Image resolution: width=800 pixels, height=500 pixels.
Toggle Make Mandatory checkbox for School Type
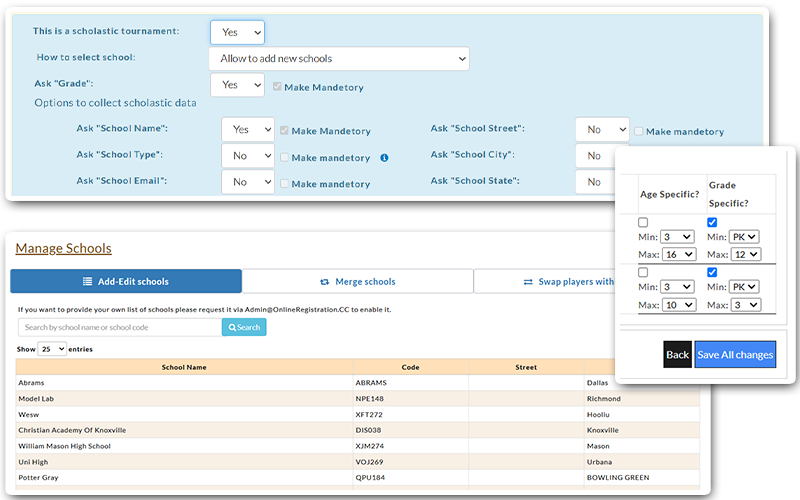click(x=285, y=157)
